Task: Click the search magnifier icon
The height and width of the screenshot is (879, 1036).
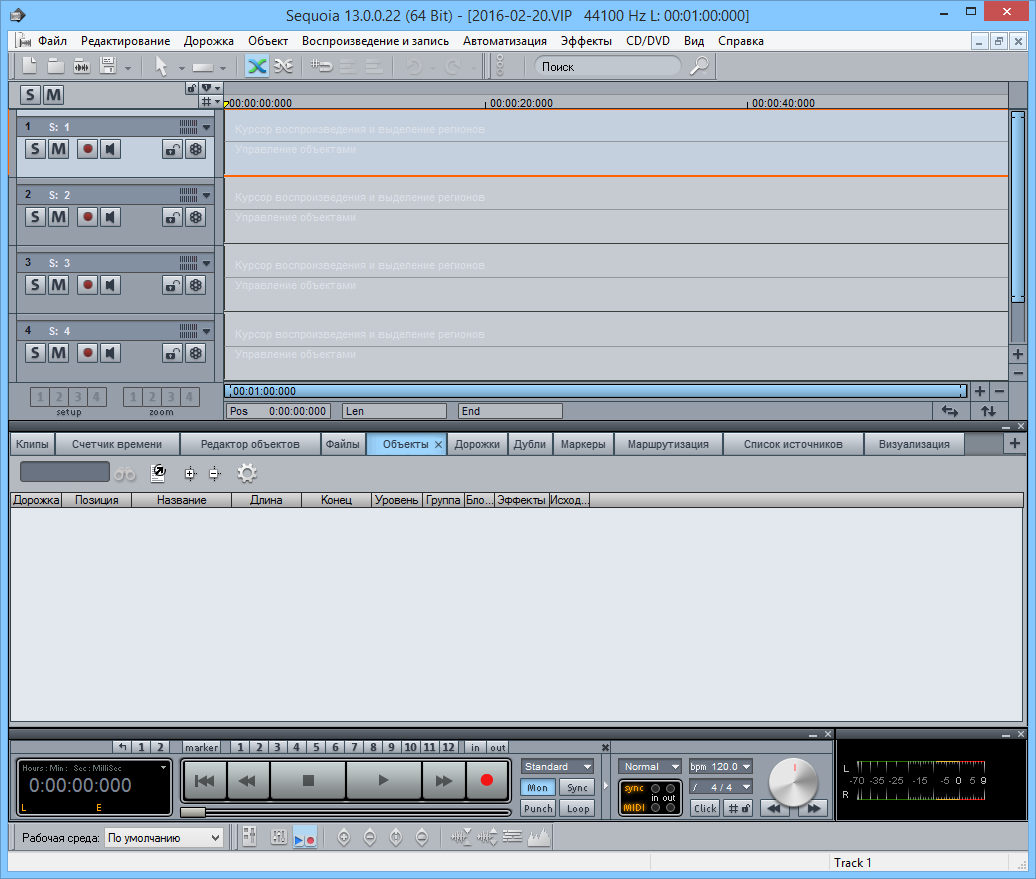Action: tap(699, 67)
